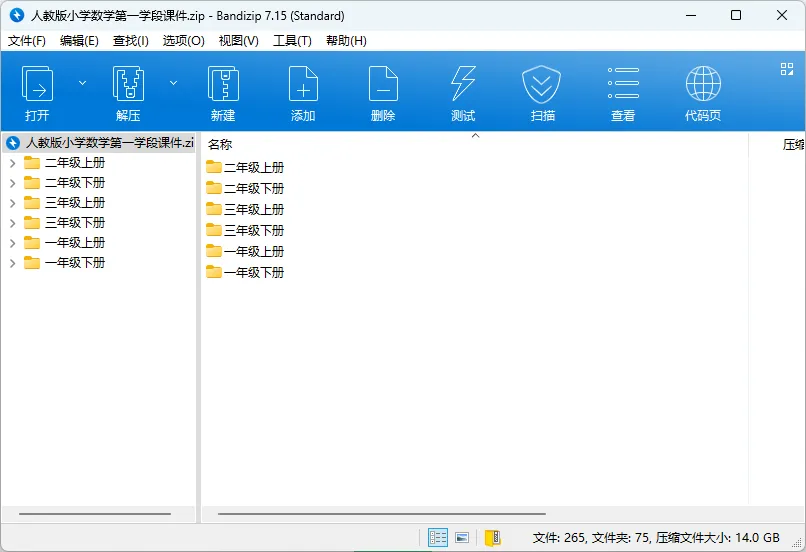
Task: Click the yellow archive icon in the status bar
Action: click(492, 538)
